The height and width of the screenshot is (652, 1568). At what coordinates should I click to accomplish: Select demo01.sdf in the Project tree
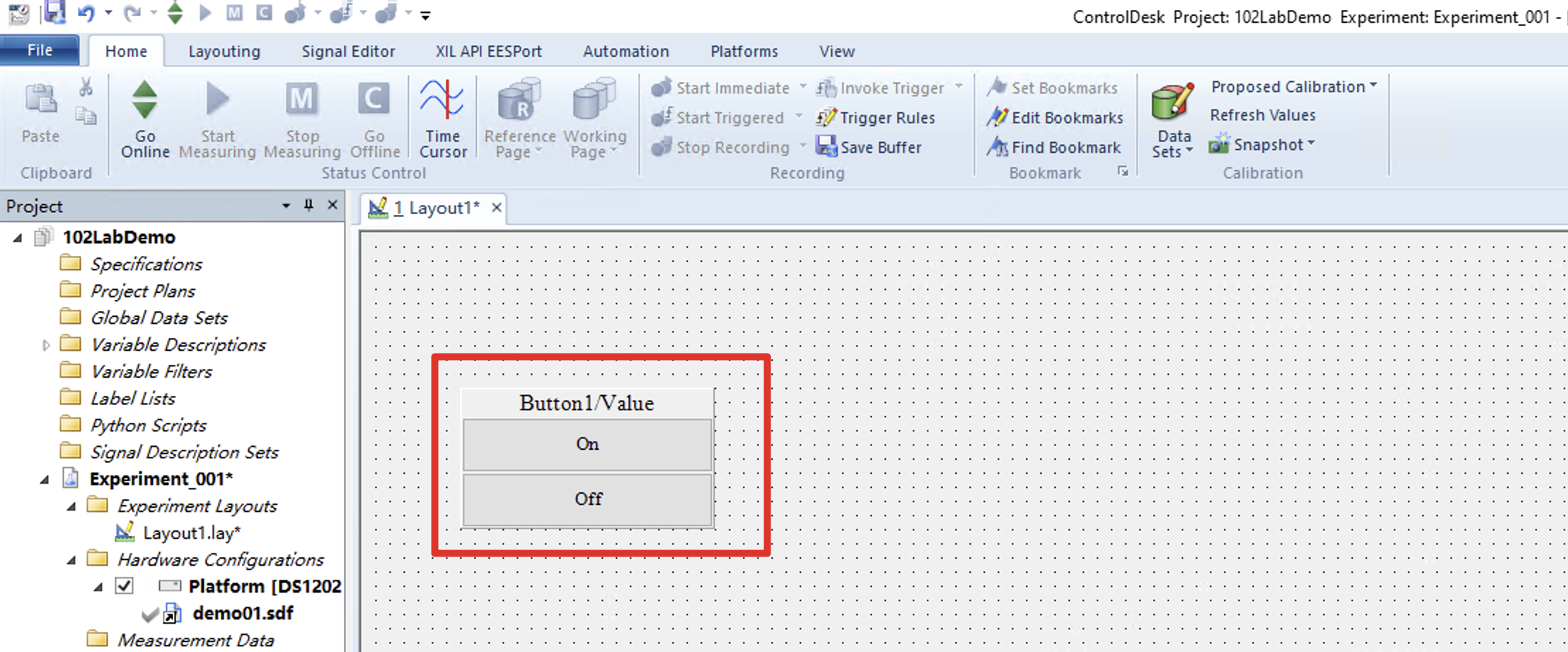pyautogui.click(x=242, y=612)
